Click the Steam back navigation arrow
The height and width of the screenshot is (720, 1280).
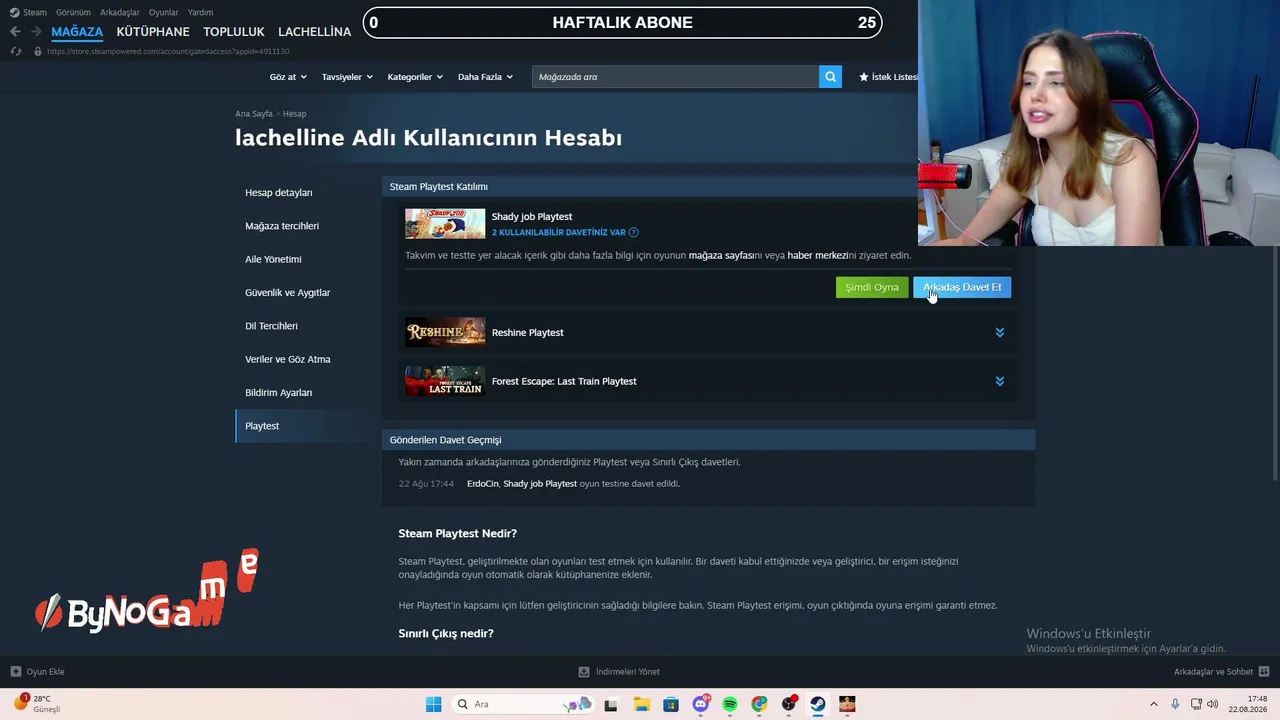click(15, 32)
